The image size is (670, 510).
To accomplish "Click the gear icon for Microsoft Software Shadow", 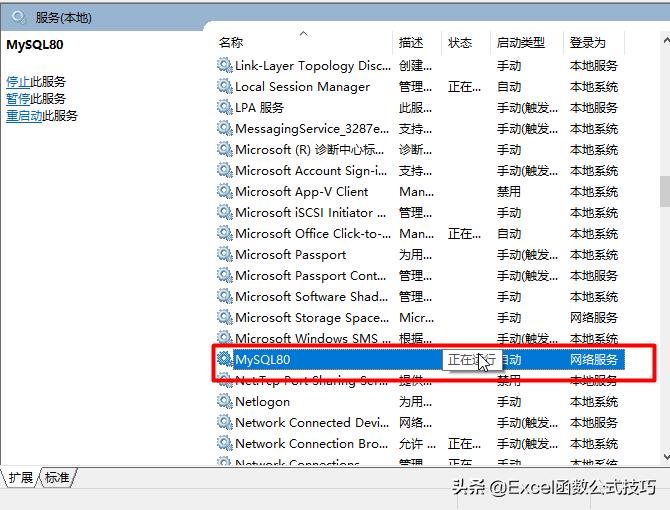I will coord(224,296).
